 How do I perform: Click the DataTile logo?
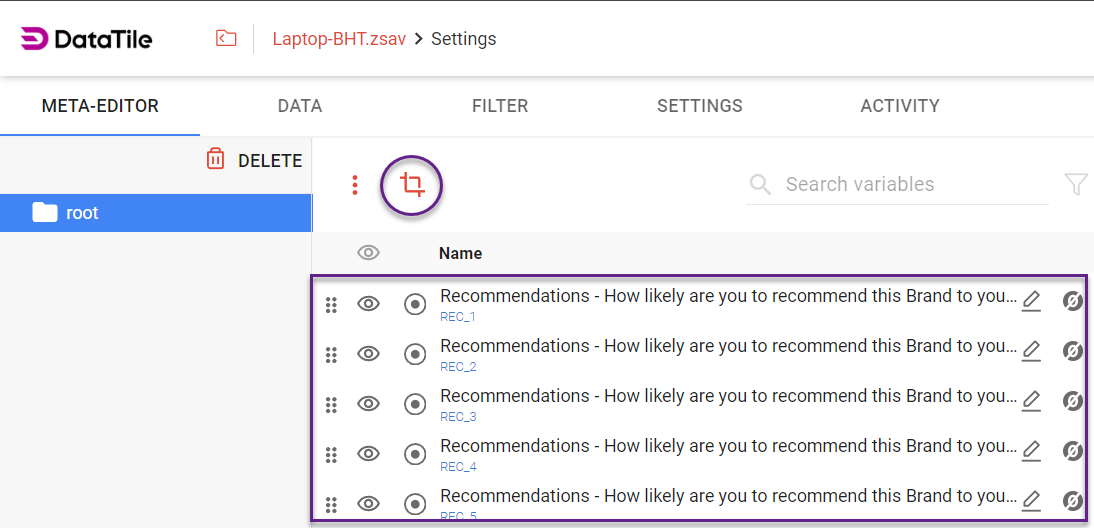pyautogui.click(x=87, y=39)
